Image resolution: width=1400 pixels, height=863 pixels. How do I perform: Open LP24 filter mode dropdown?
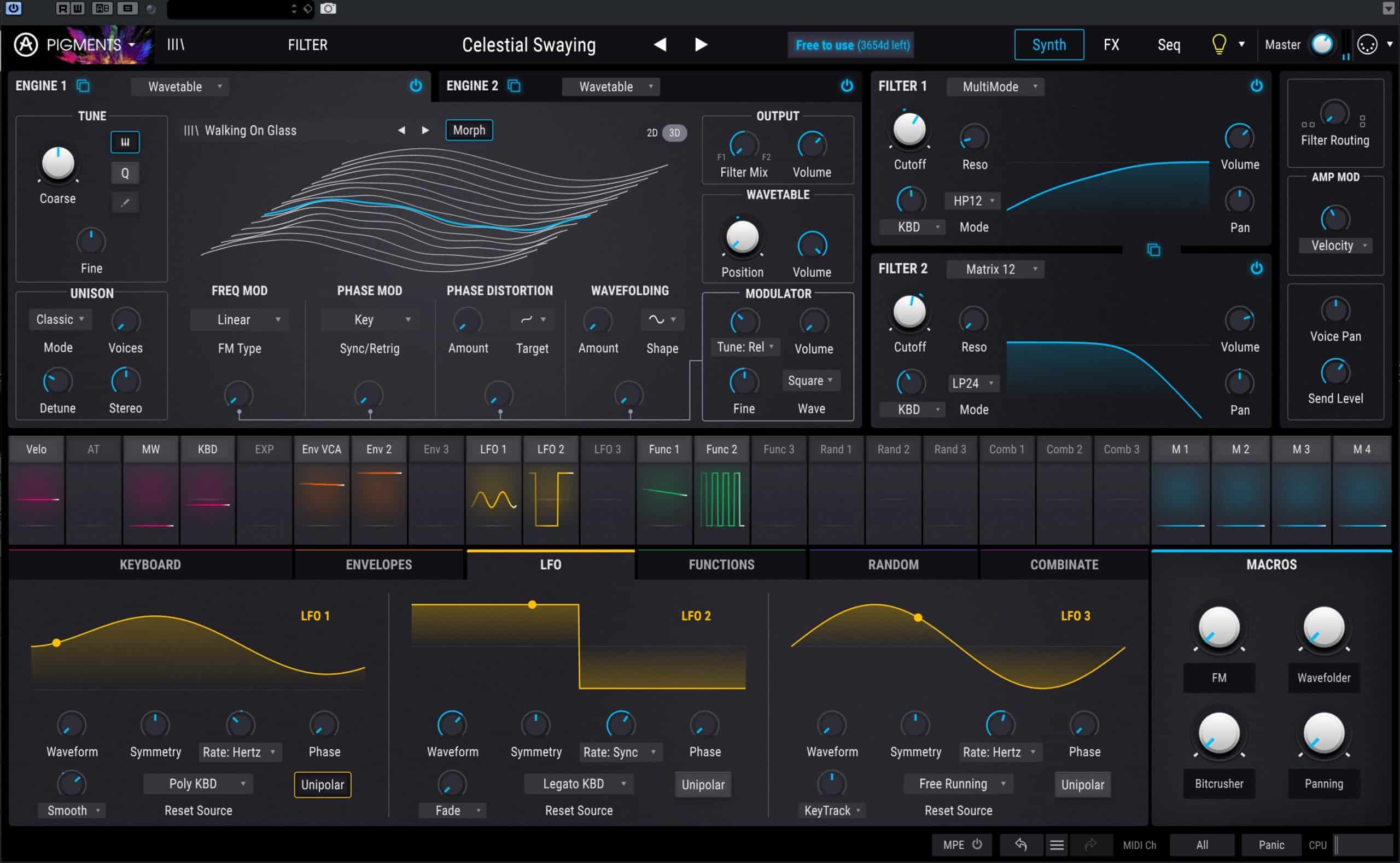click(972, 383)
